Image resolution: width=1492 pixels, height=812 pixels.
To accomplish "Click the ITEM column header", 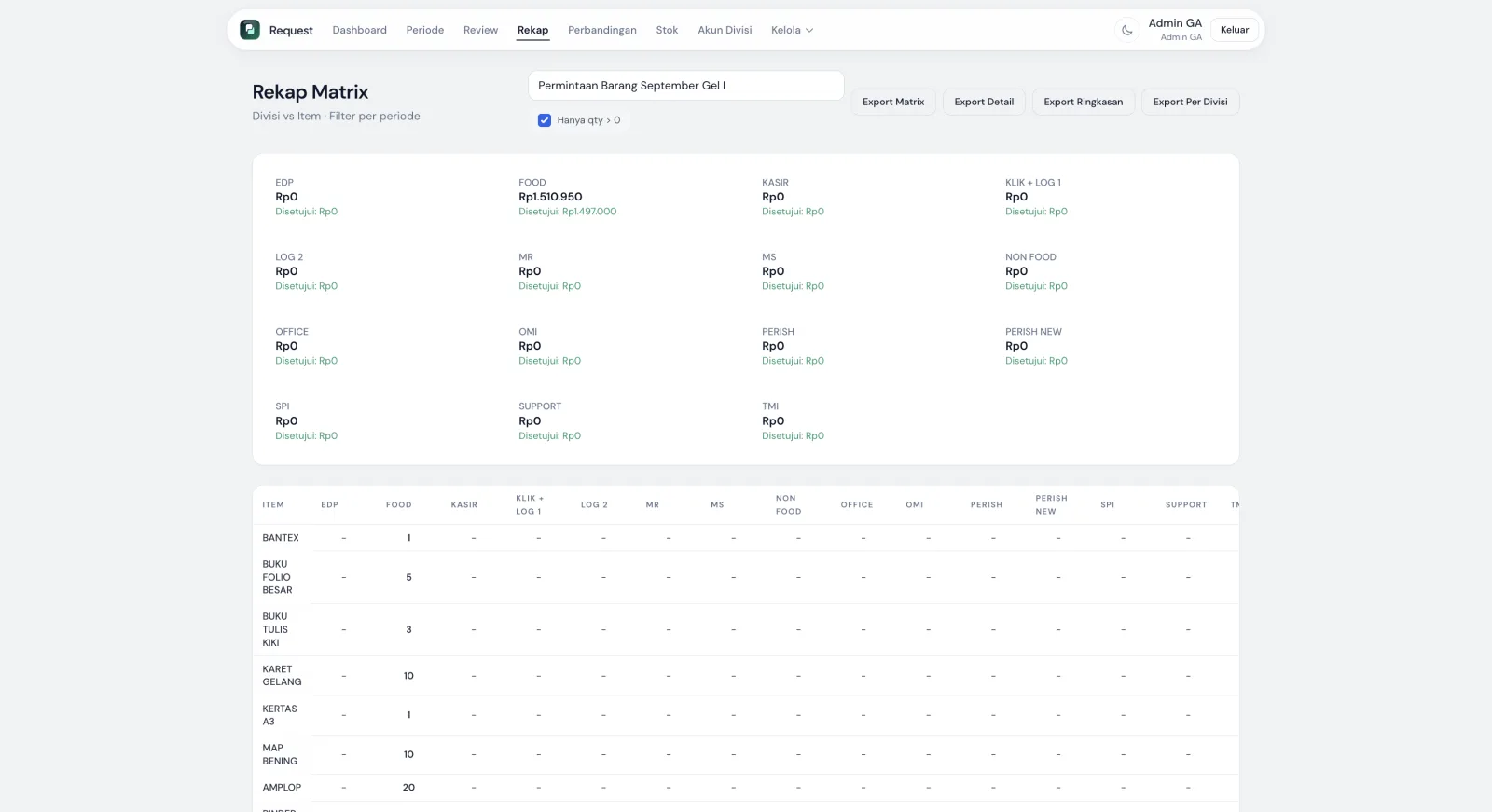I will pos(273,505).
